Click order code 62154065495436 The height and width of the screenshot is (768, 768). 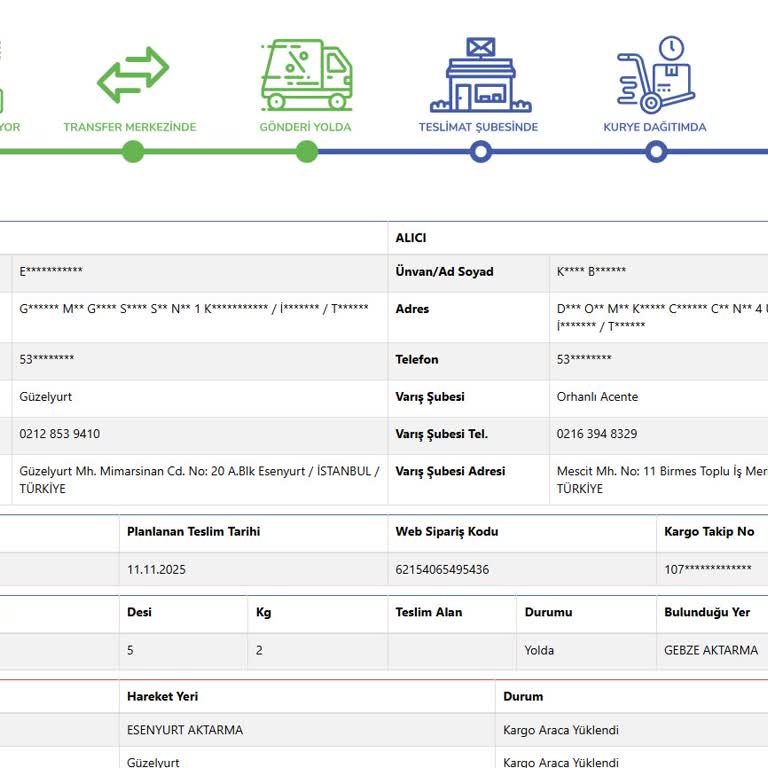click(442, 570)
